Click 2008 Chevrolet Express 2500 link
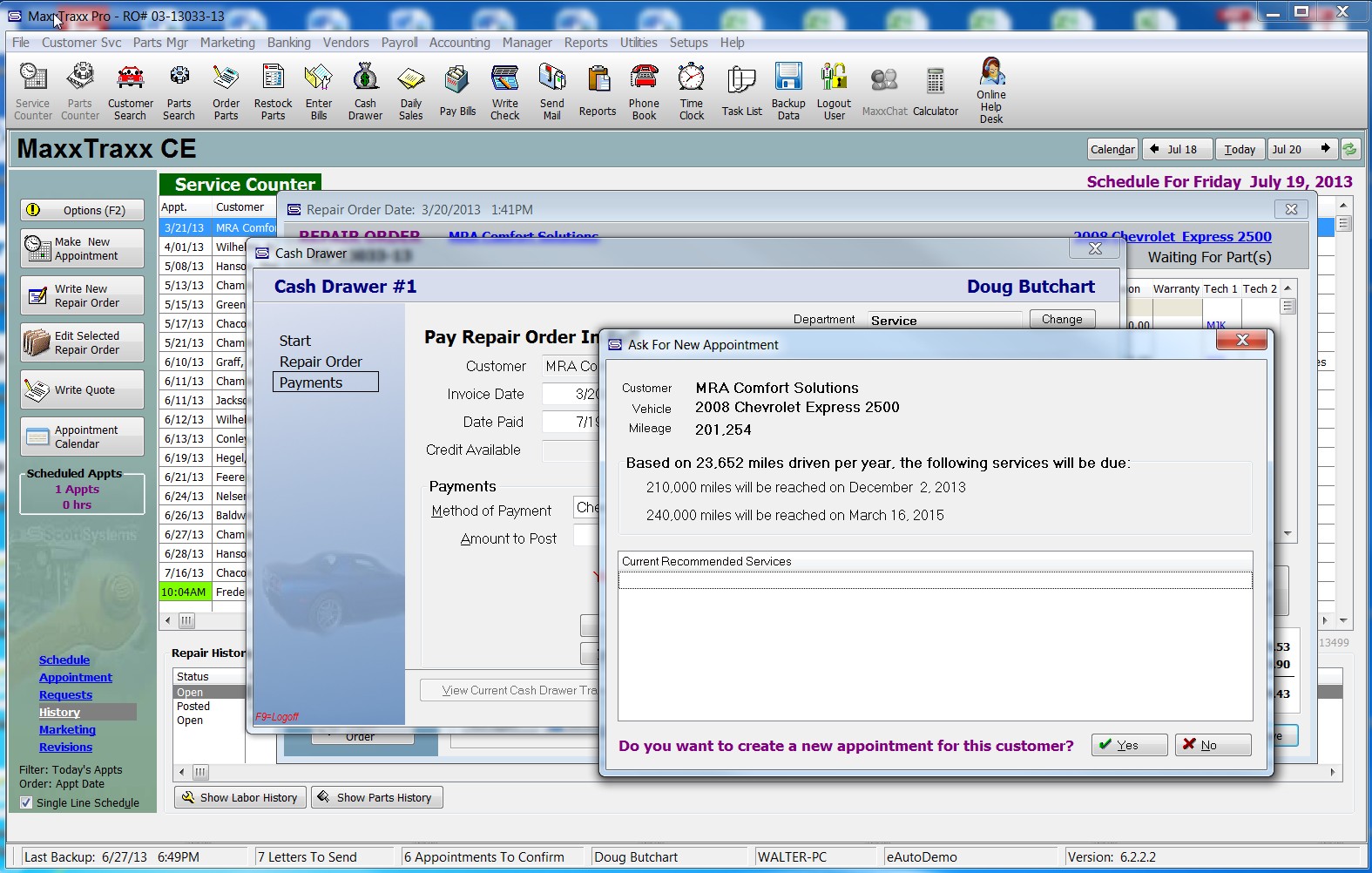The image size is (1372, 873). tap(1173, 236)
